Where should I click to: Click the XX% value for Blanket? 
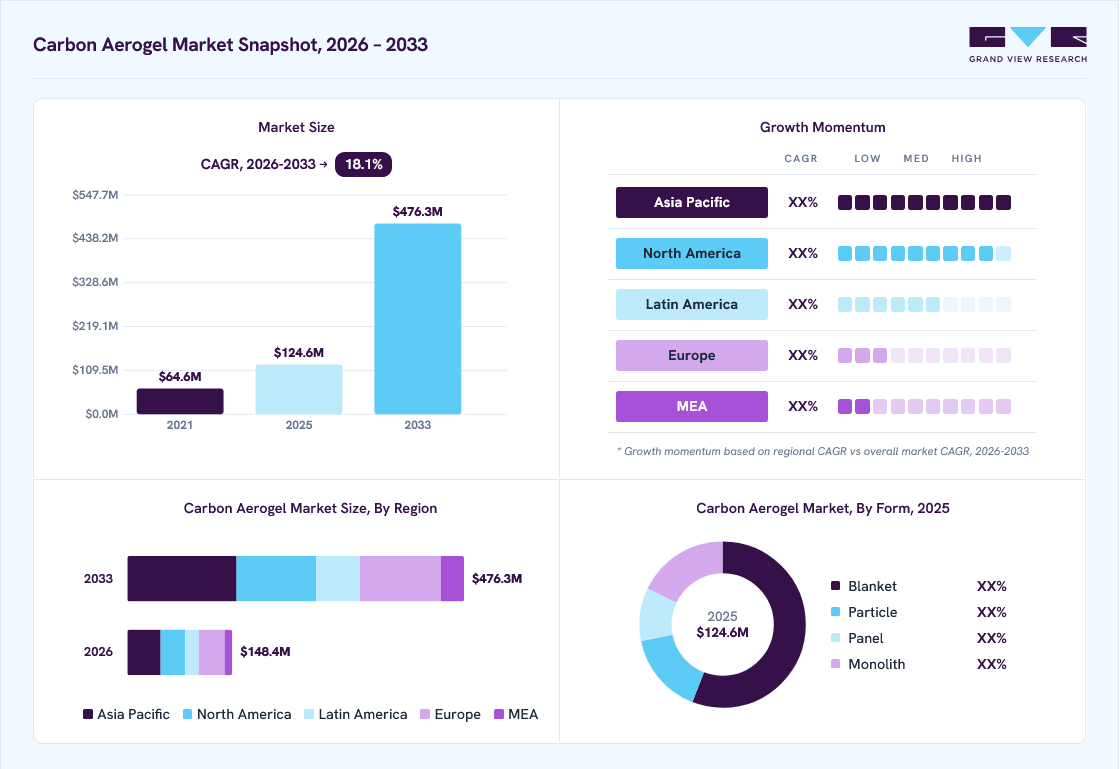point(991,586)
